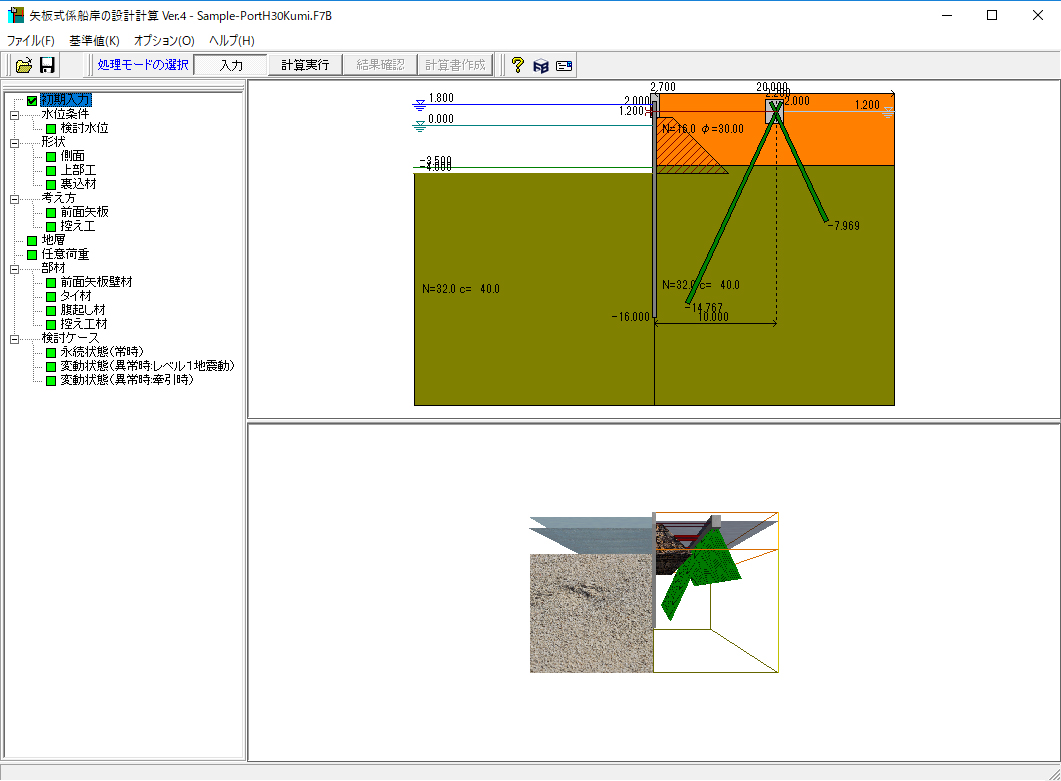Collapse the 形状 tree node
The width and height of the screenshot is (1061, 781).
(x=15, y=143)
